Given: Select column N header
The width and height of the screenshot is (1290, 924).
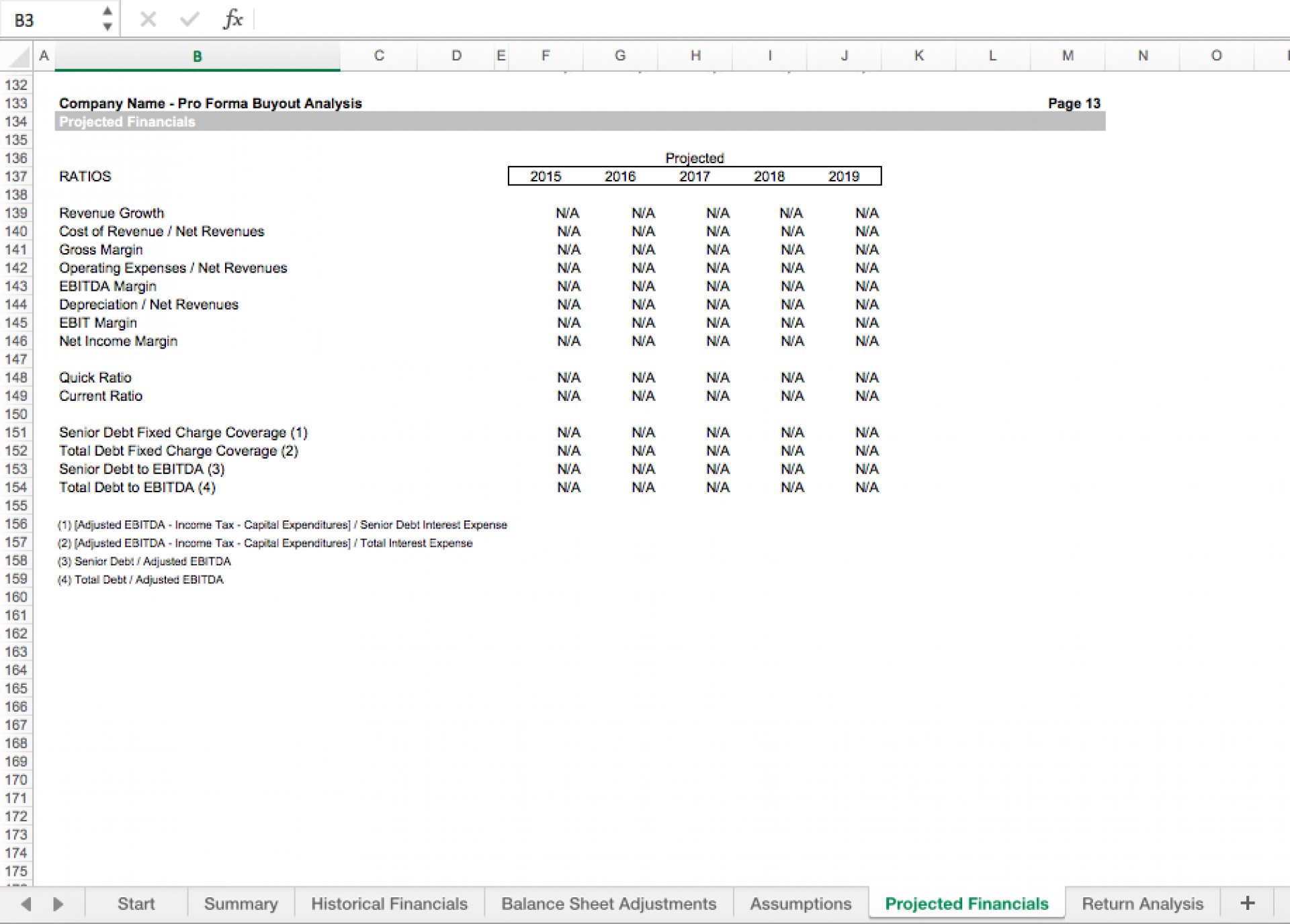Looking at the screenshot, I should [1143, 56].
